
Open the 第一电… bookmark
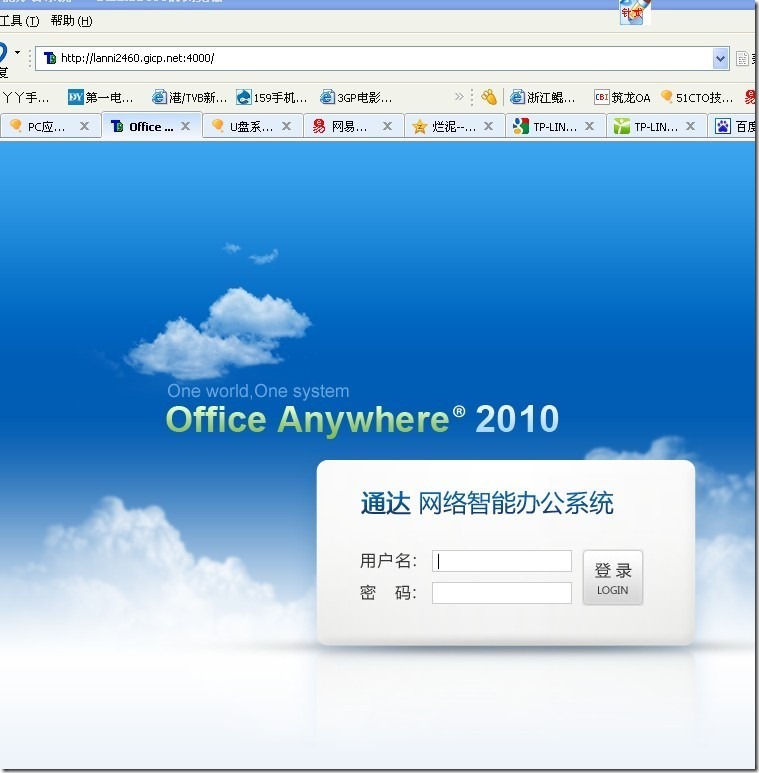(101, 98)
